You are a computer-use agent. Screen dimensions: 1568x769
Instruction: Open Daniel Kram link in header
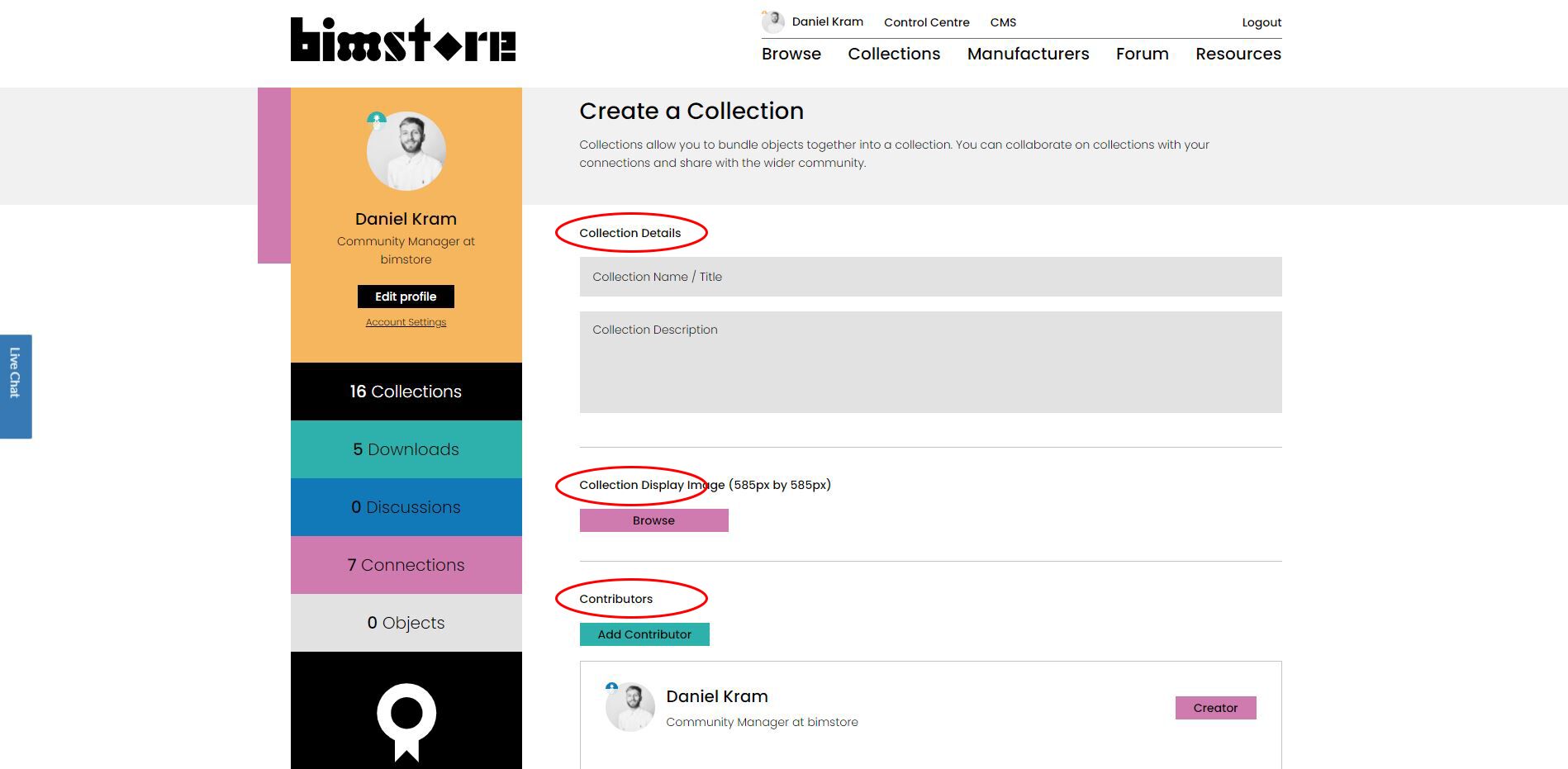pos(828,21)
